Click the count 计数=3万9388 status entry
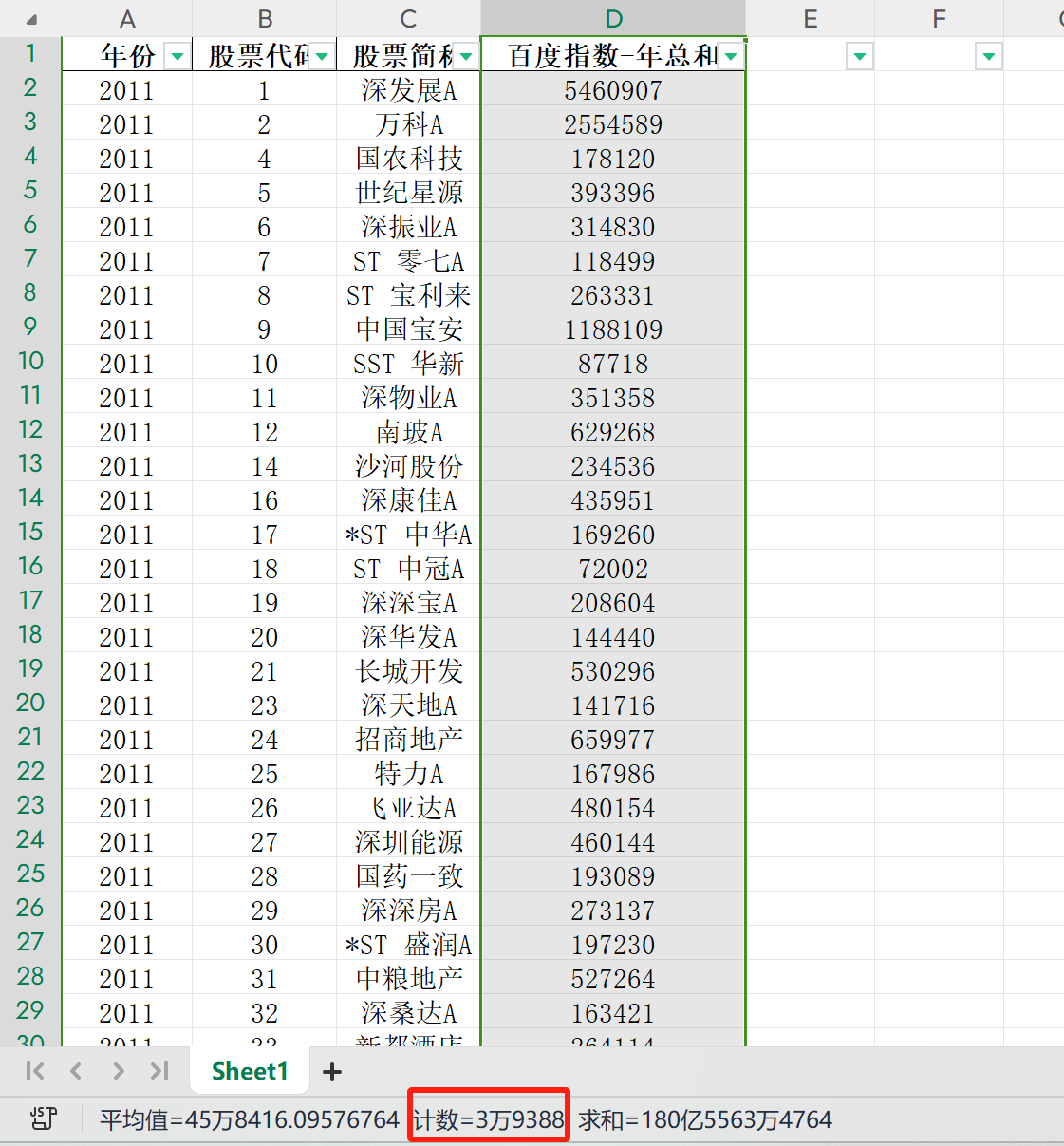The height and width of the screenshot is (1146, 1064). coord(489,1119)
